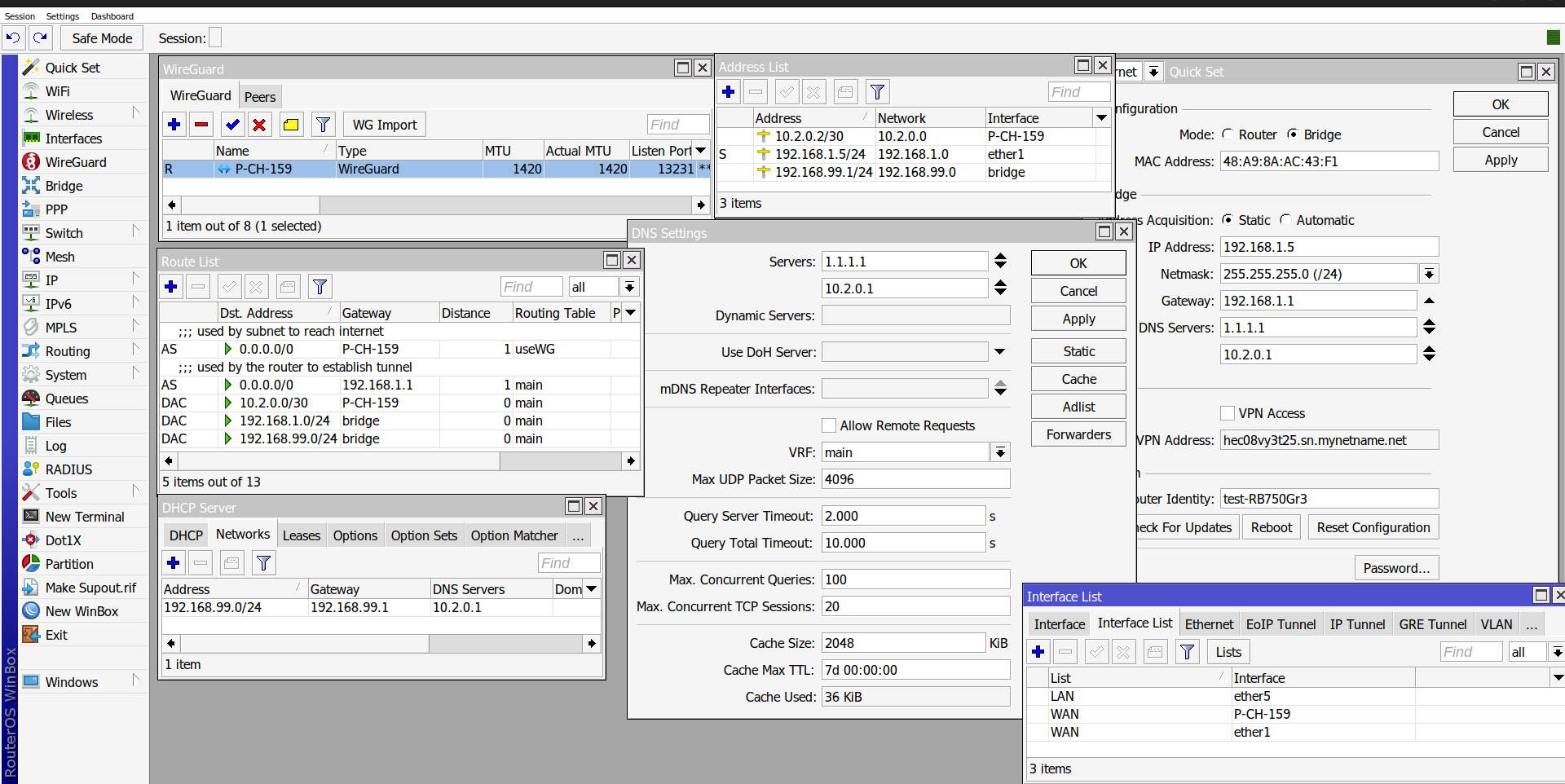Select Automatic address acquisition option

[x=1285, y=220]
